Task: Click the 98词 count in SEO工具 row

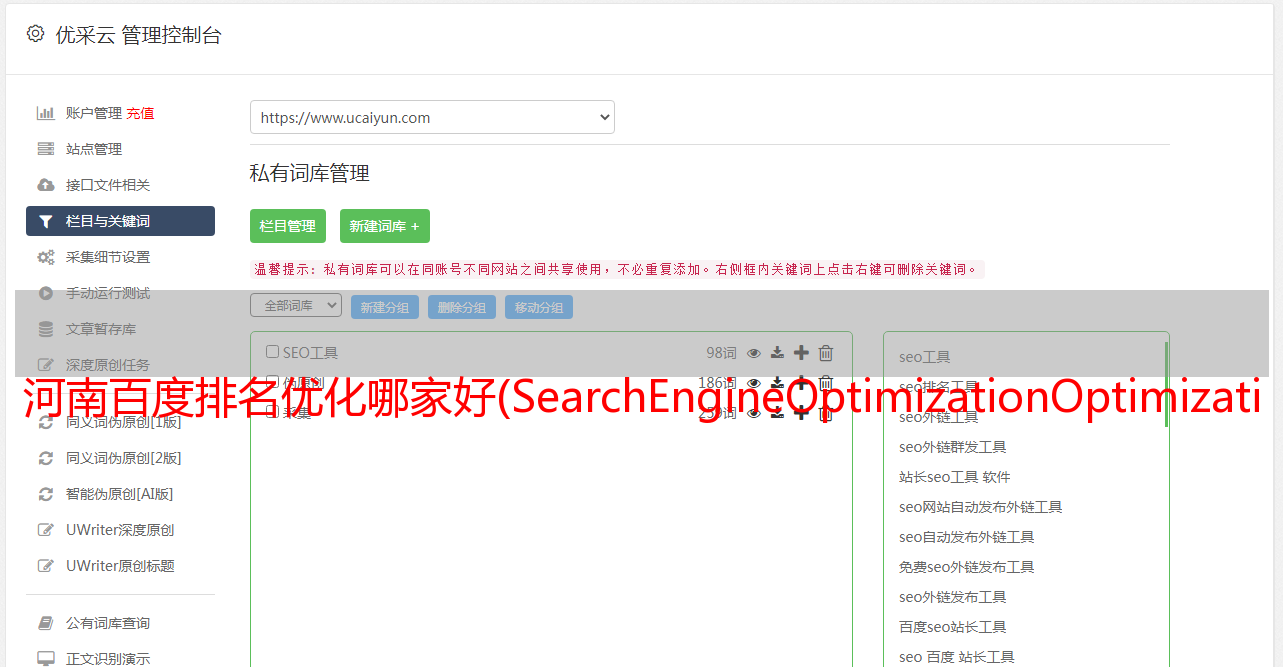Action: click(x=721, y=353)
